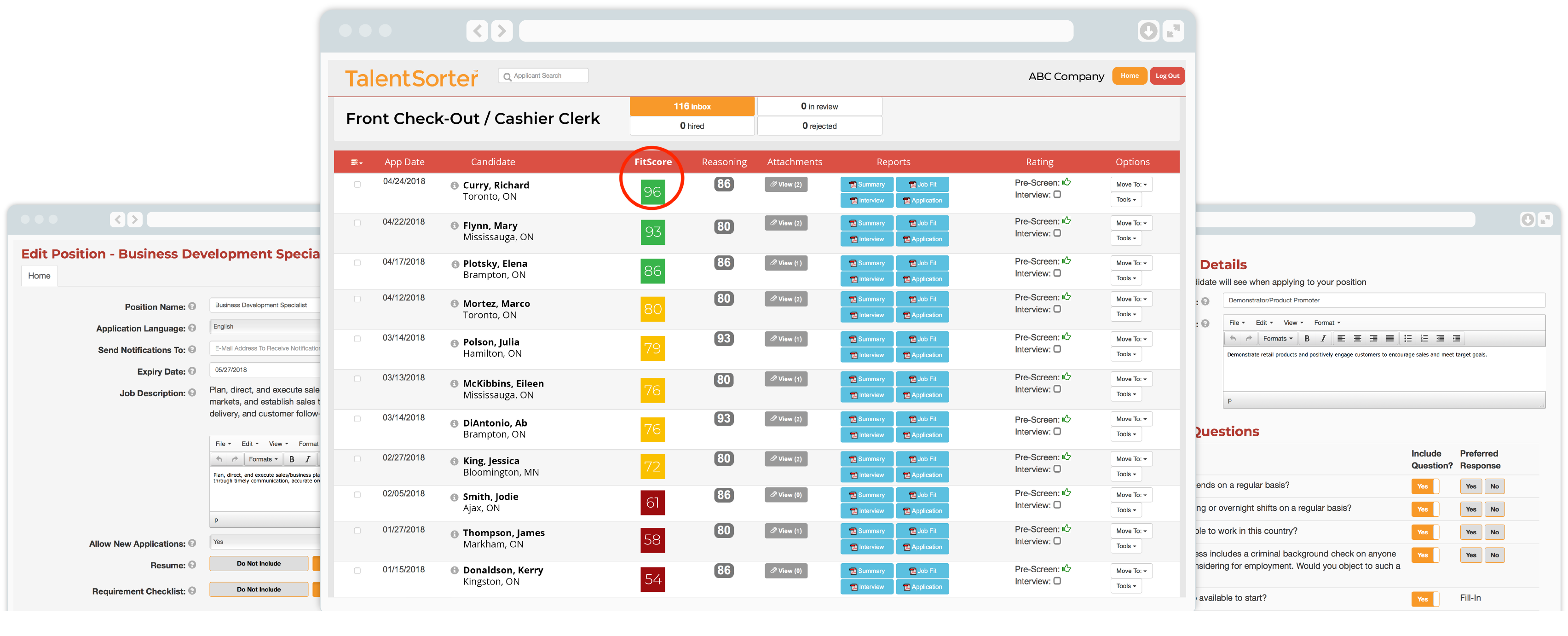1568x636 pixels.
Task: Switch to the 0 rejected tab
Action: tap(819, 126)
